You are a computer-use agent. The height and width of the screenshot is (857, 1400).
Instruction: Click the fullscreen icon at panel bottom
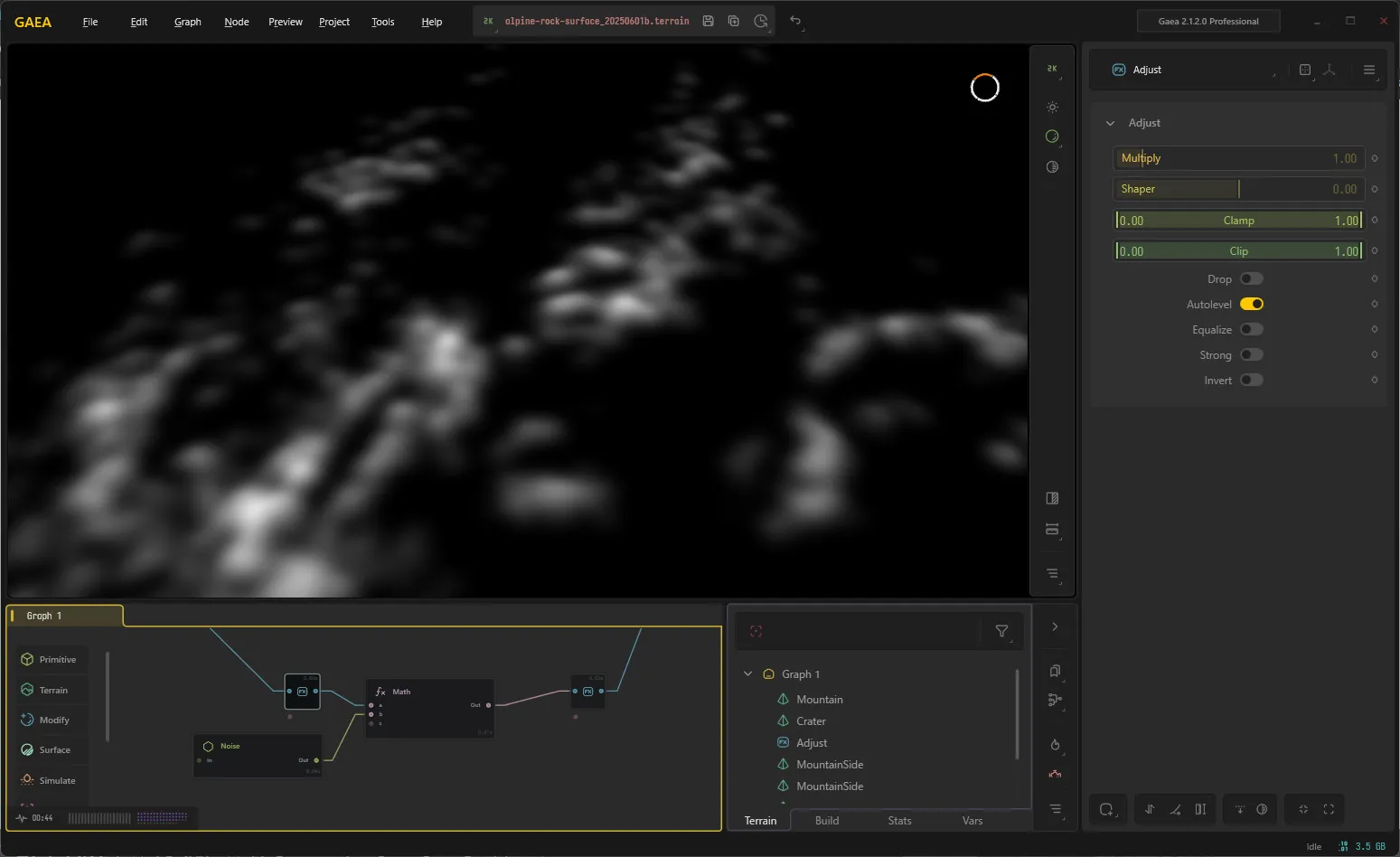click(1329, 809)
